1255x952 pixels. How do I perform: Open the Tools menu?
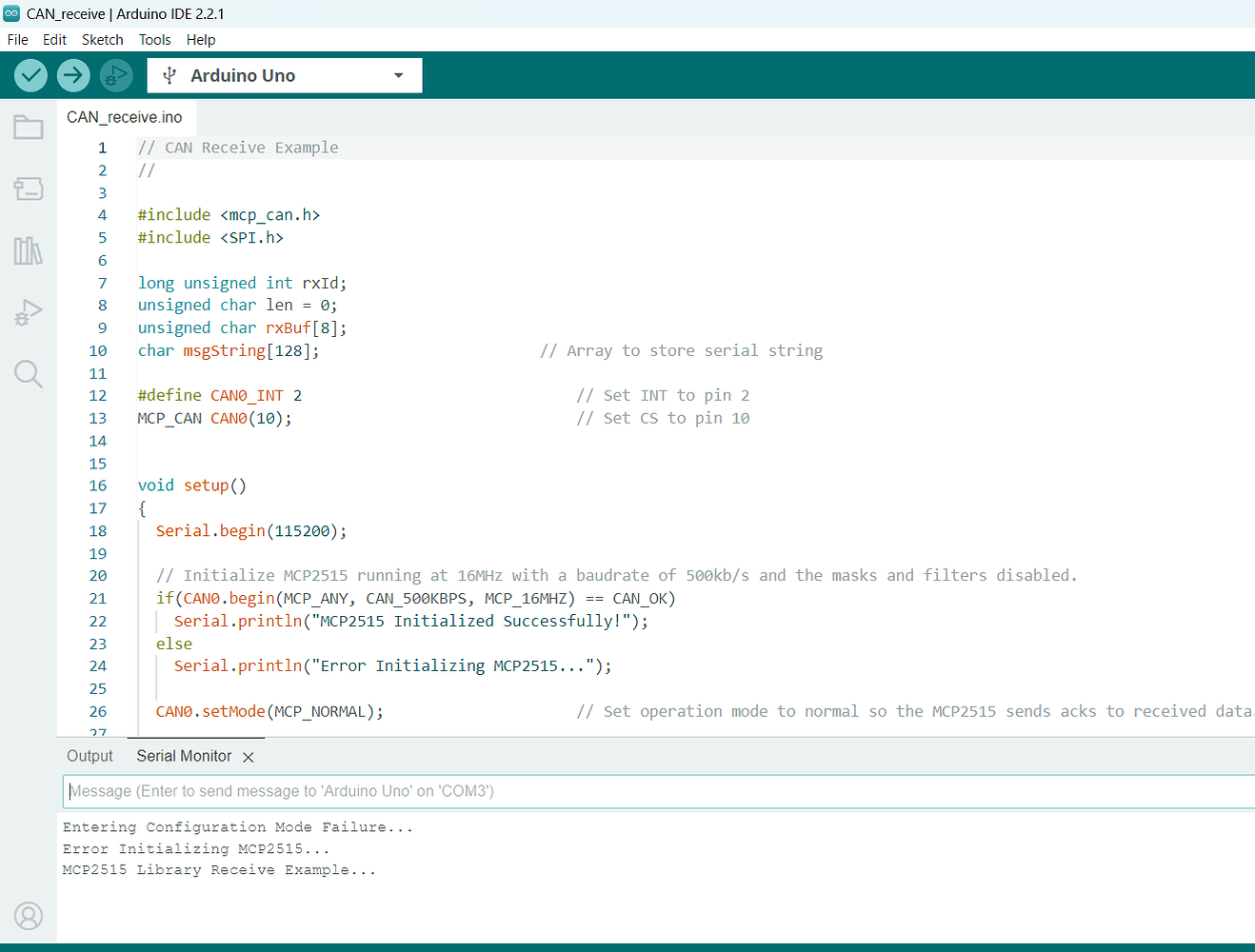(x=154, y=40)
